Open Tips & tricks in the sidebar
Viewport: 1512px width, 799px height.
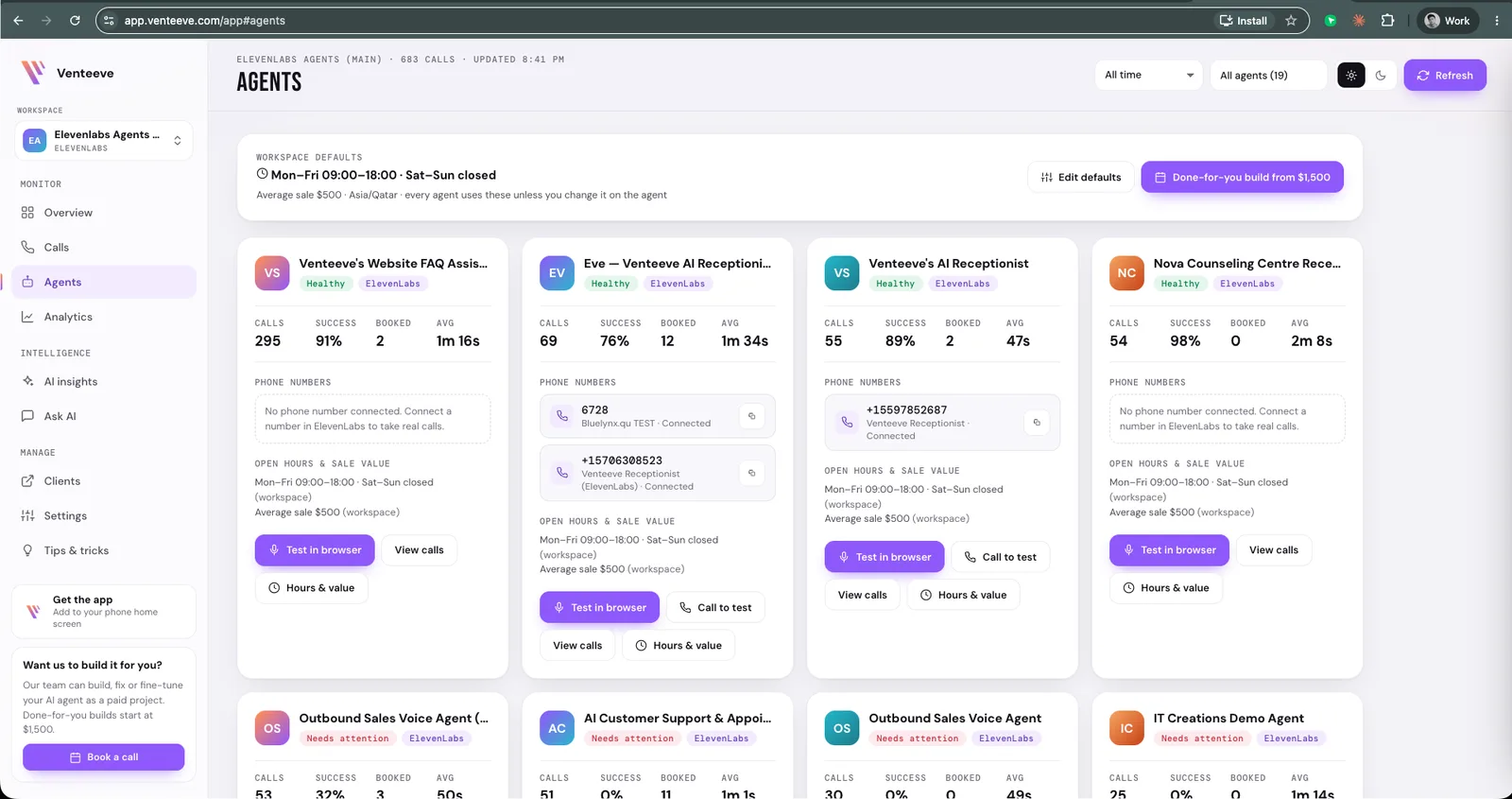tap(104, 550)
